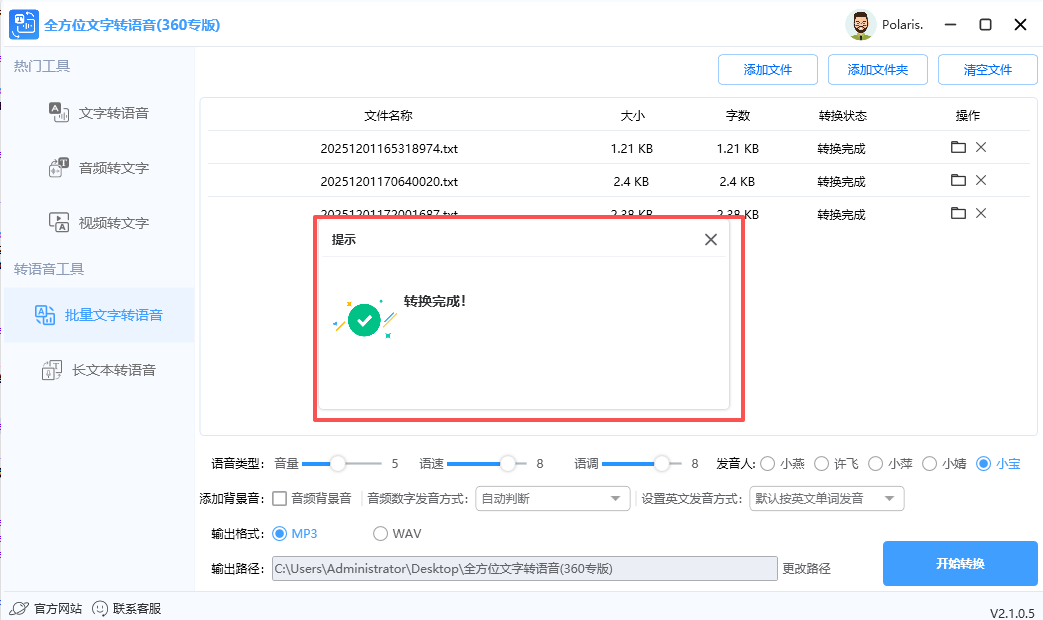Select 小燕 as the voice speaker
This screenshot has height=620, width=1043.
768,463
